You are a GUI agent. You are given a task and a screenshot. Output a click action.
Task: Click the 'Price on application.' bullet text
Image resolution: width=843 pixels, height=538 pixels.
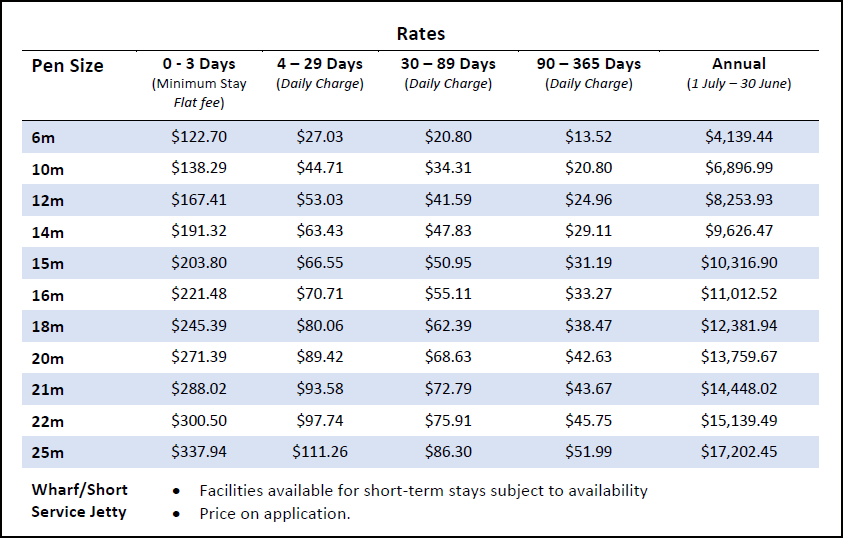tap(275, 514)
